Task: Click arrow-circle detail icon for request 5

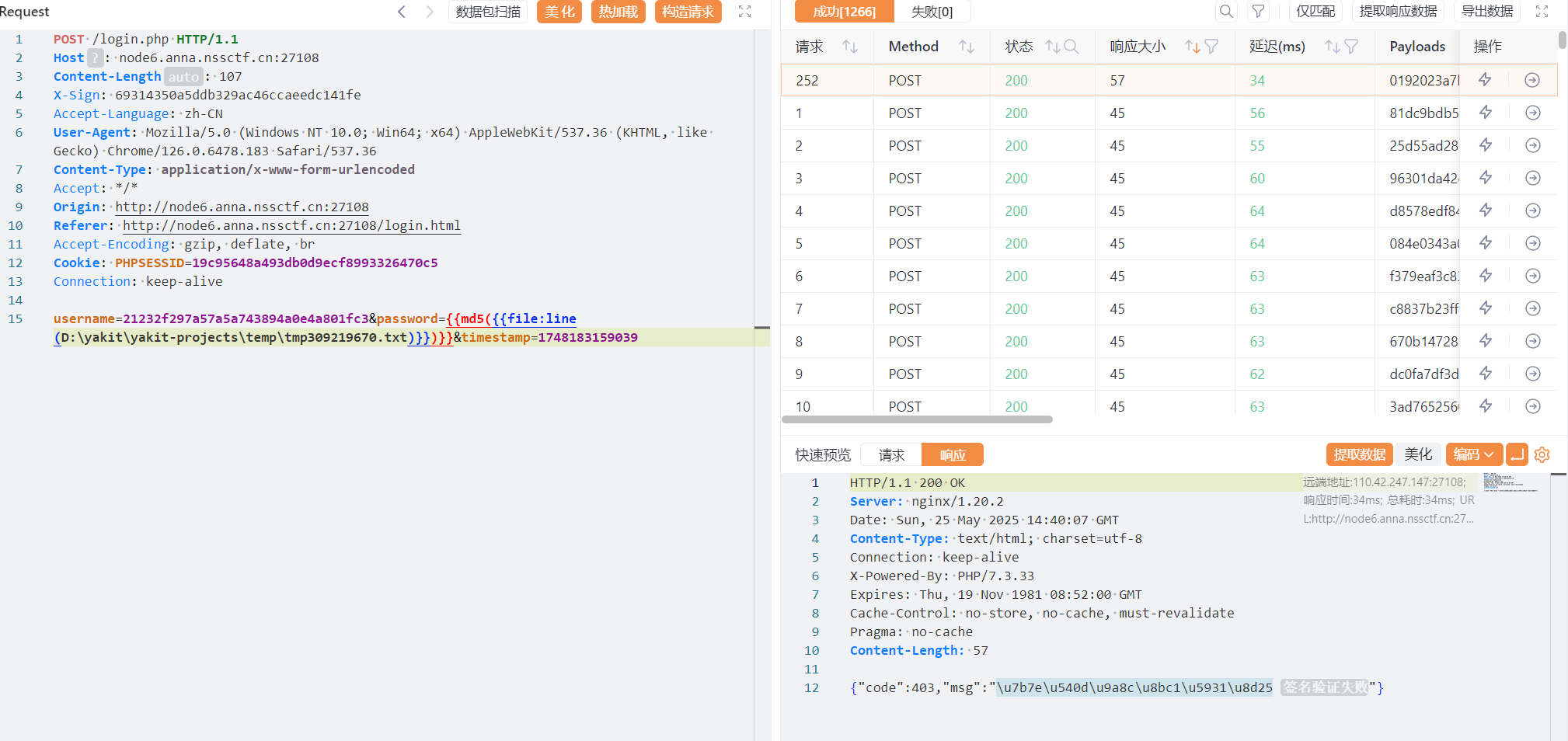Action: 1532,243
